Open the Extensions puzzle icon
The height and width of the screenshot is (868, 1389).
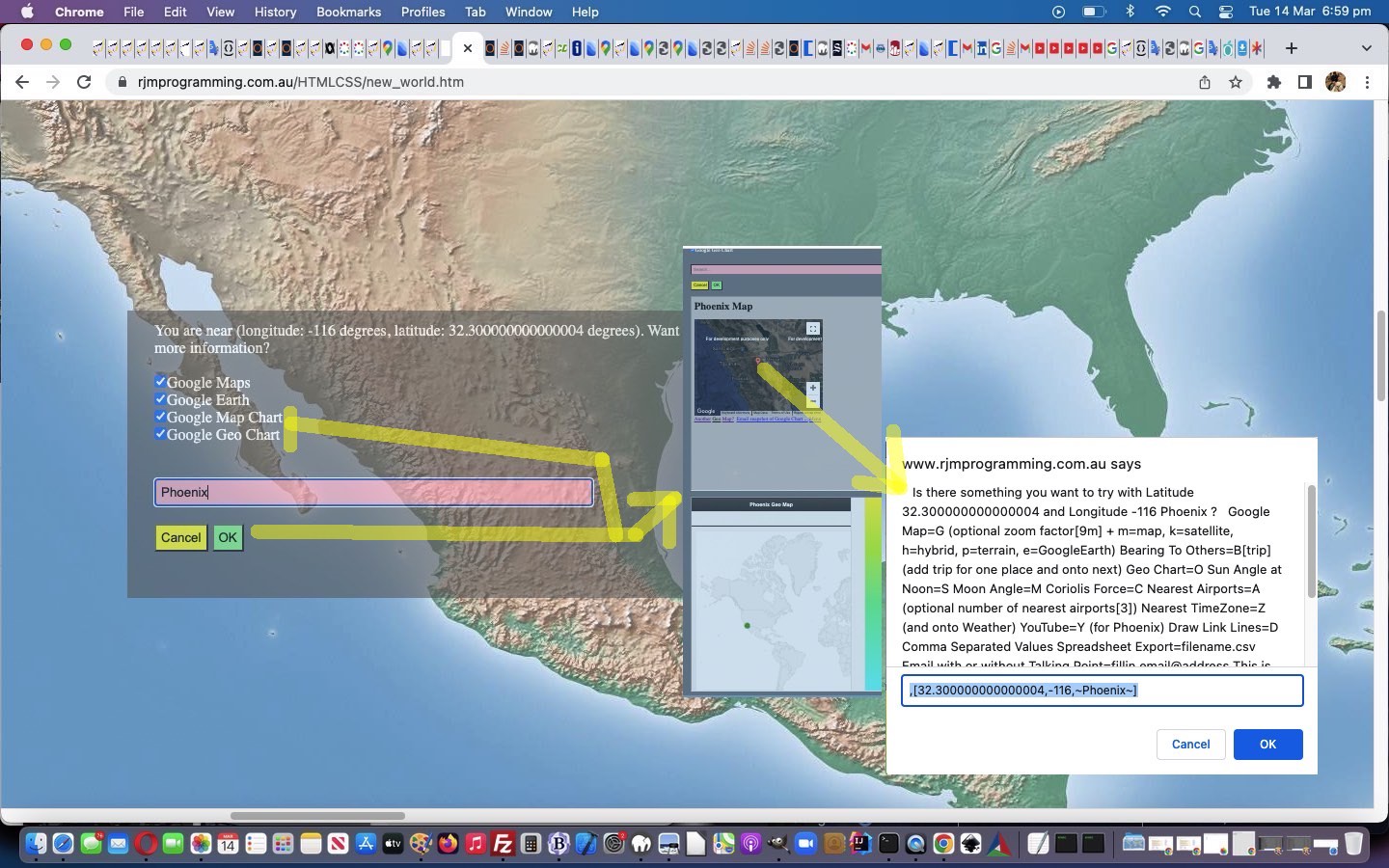click(x=1274, y=82)
